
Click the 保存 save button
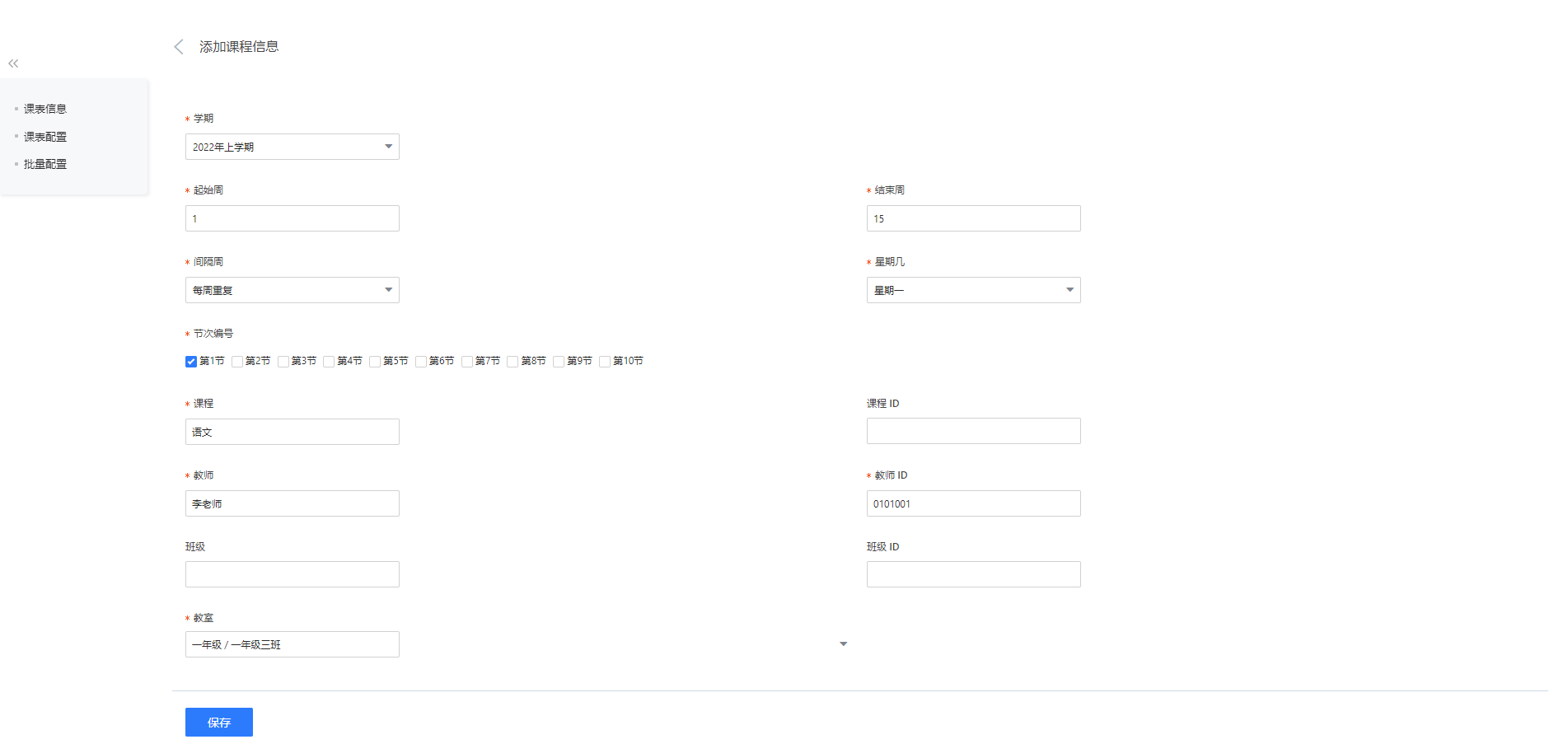tap(218, 722)
